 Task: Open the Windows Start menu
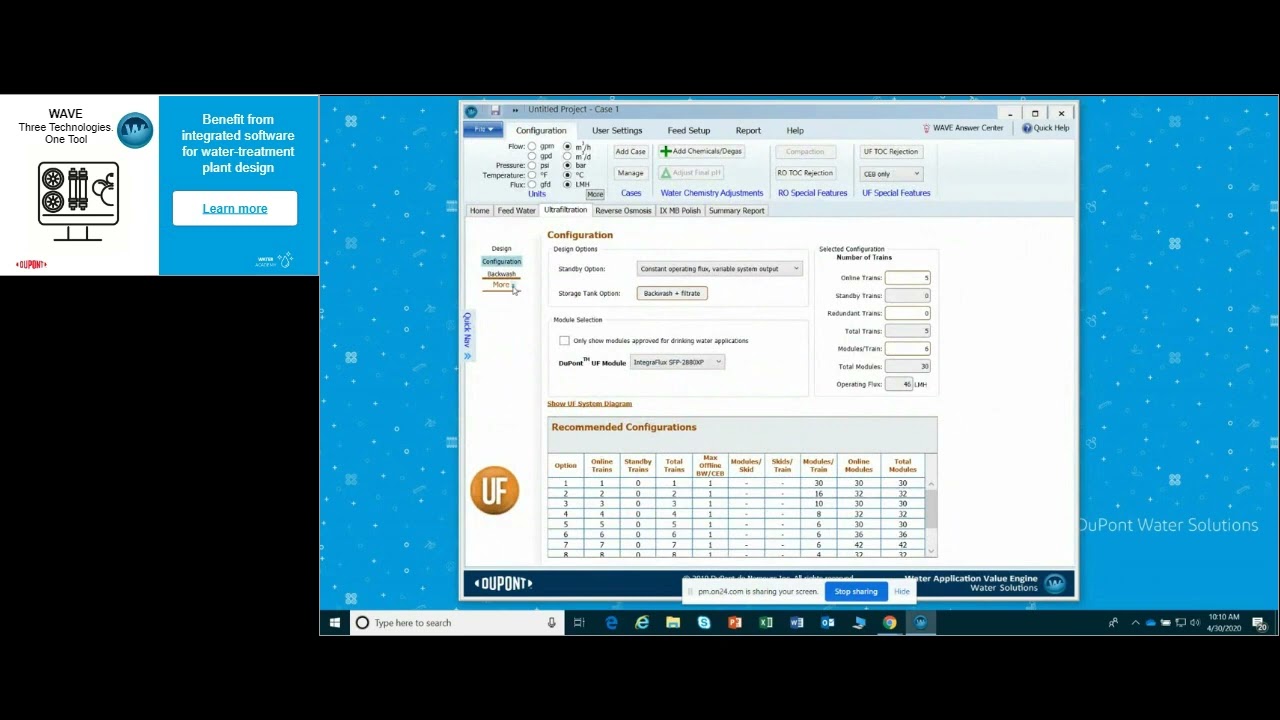click(x=335, y=623)
